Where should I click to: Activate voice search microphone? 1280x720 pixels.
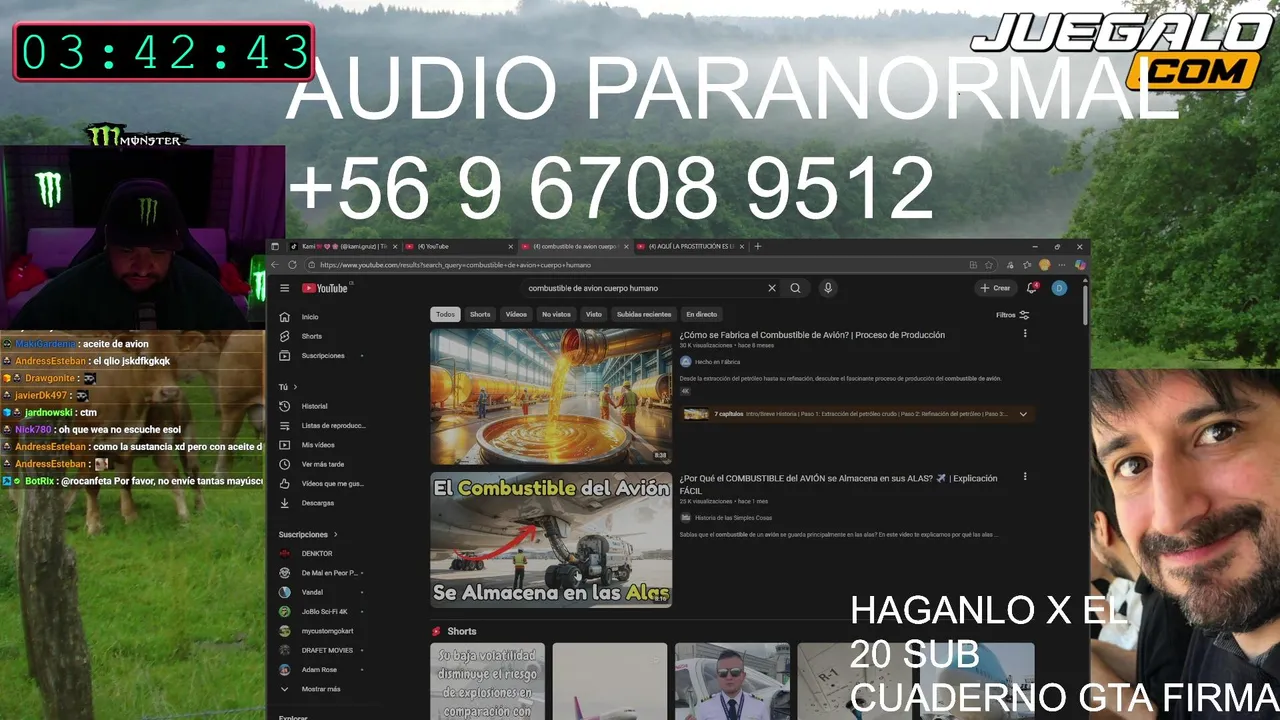(827, 288)
